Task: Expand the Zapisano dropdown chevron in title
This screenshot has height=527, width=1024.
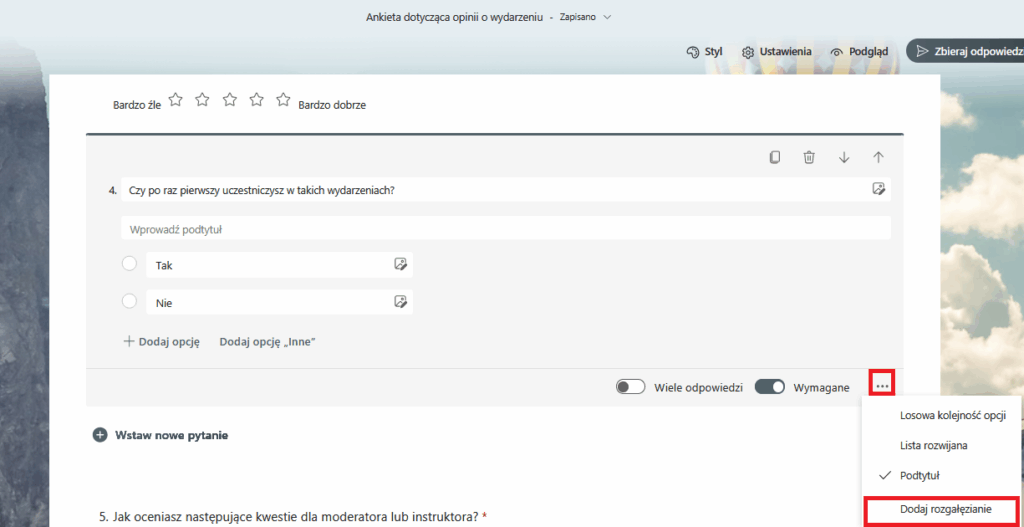Action: [607, 17]
